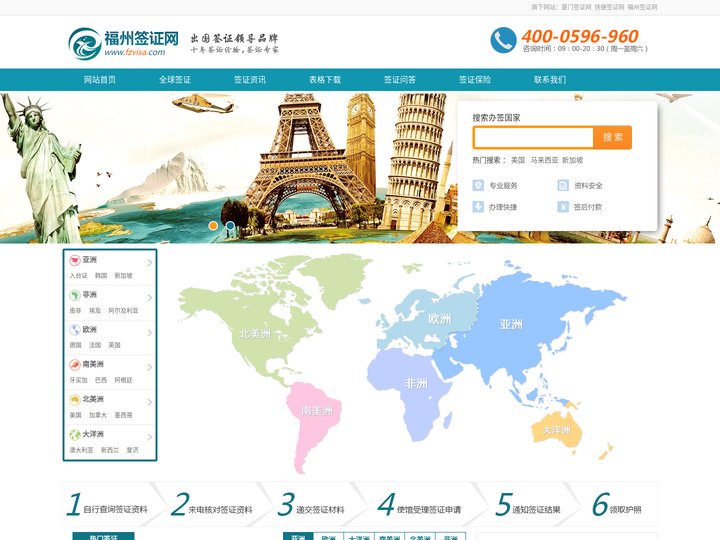720x540 pixels.
Task: Click the 南美洲 continent icon in sidebar
Action: point(75,365)
